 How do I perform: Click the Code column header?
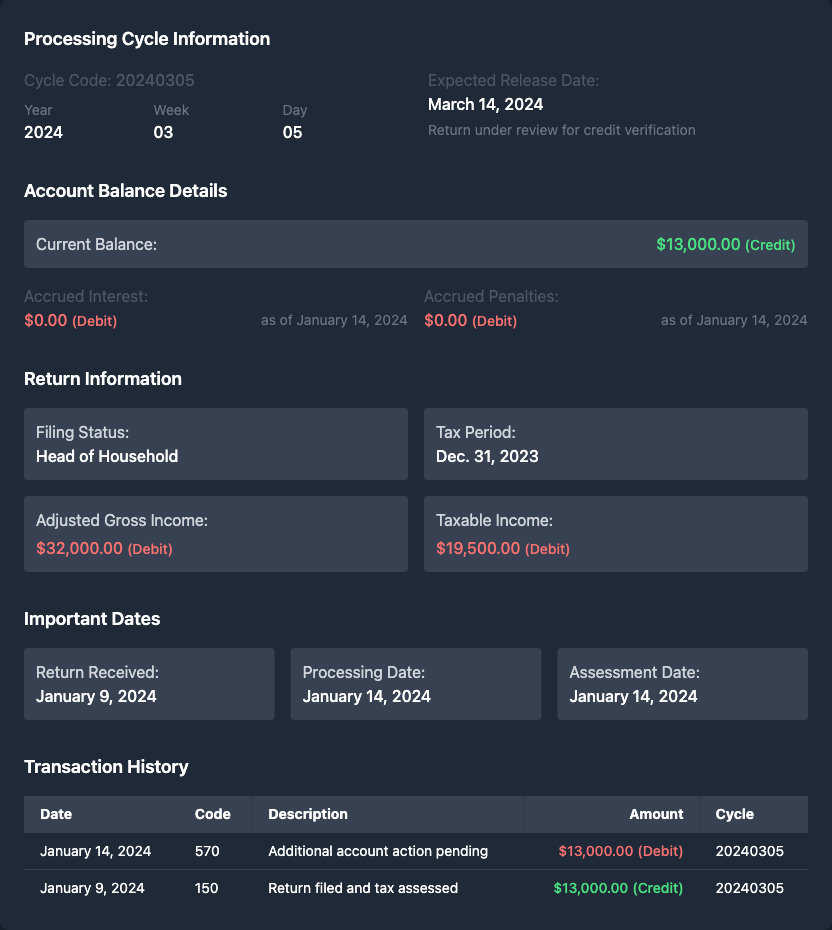(212, 814)
